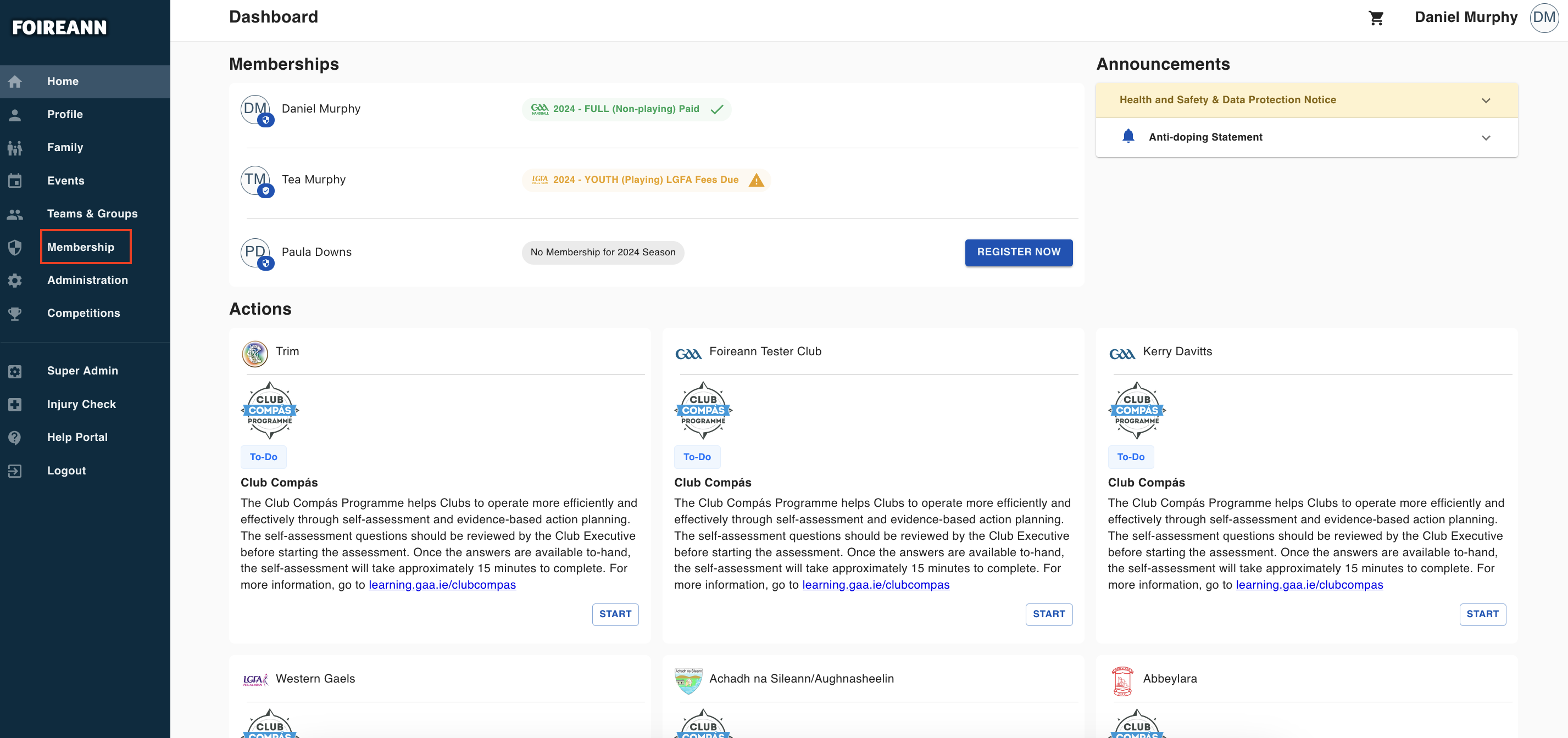Viewport: 1568px width, 738px height.
Task: Open Competitions menu item
Action: pos(85,314)
